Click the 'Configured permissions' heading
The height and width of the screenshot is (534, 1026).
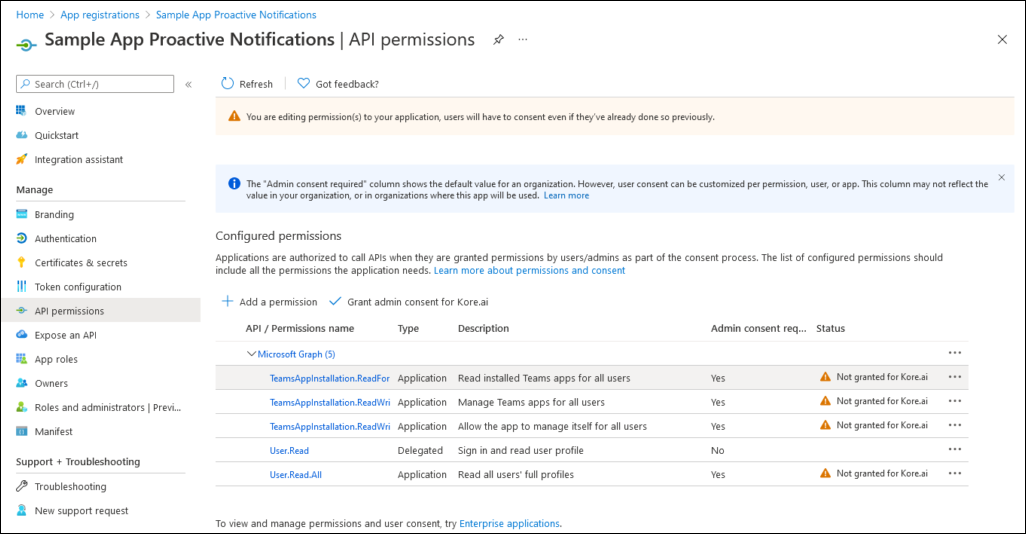[x=278, y=236]
